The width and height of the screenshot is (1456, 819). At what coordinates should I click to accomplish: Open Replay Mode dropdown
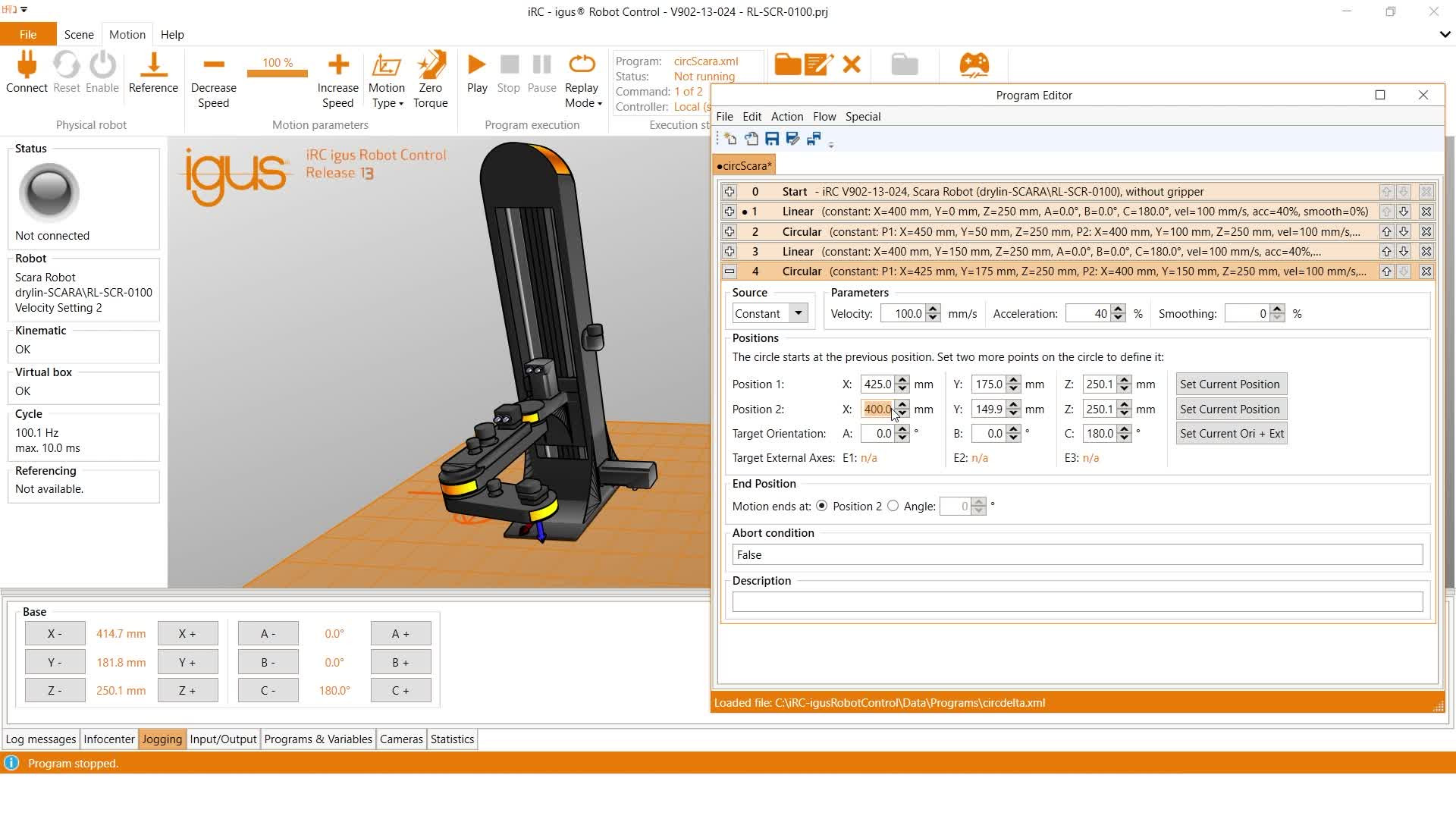582,80
